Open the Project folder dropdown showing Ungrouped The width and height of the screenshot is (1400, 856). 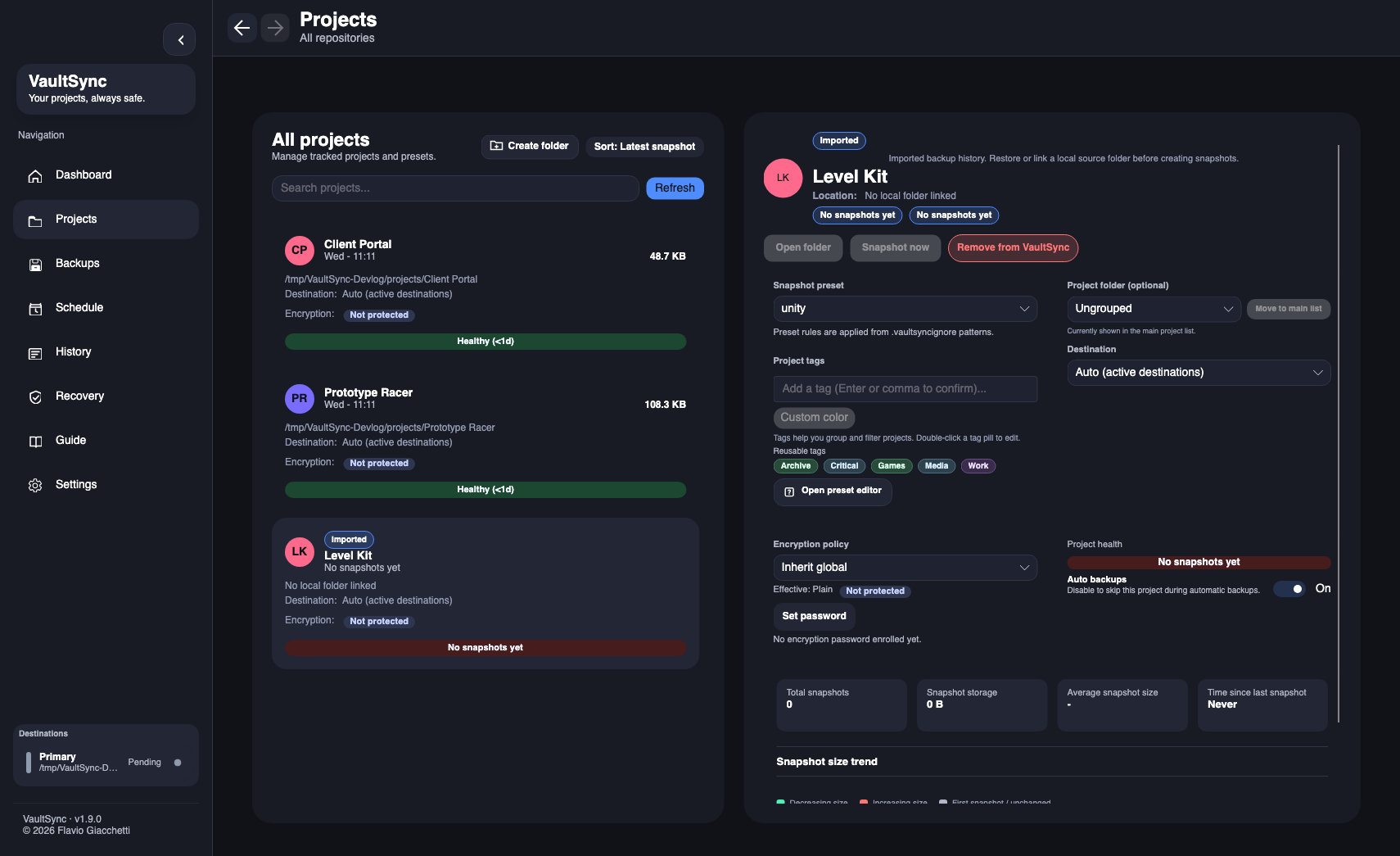(x=1154, y=309)
